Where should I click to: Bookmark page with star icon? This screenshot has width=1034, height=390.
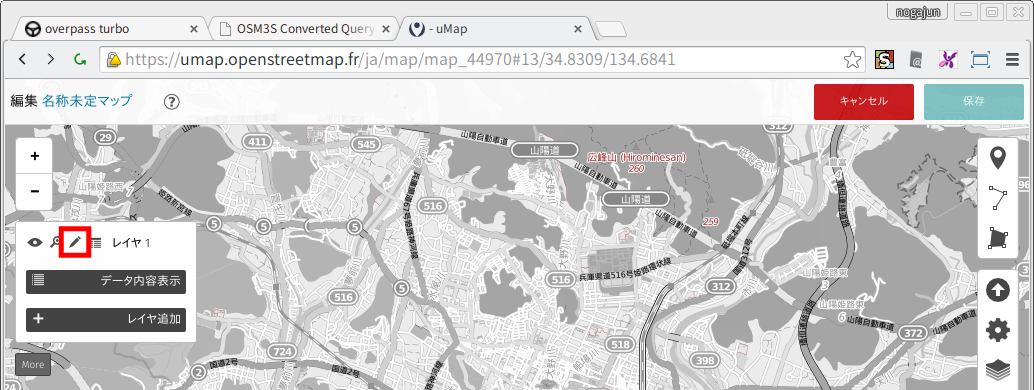coord(852,60)
